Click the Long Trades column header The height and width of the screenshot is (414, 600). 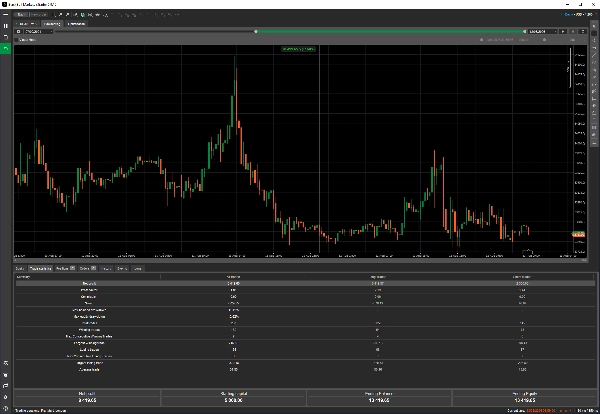click(x=378, y=277)
